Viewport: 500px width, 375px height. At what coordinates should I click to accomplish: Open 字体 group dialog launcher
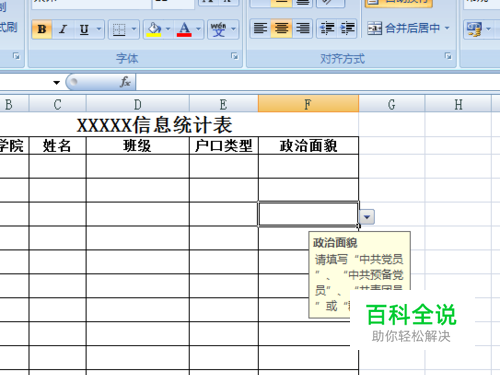pyautogui.click(x=235, y=56)
